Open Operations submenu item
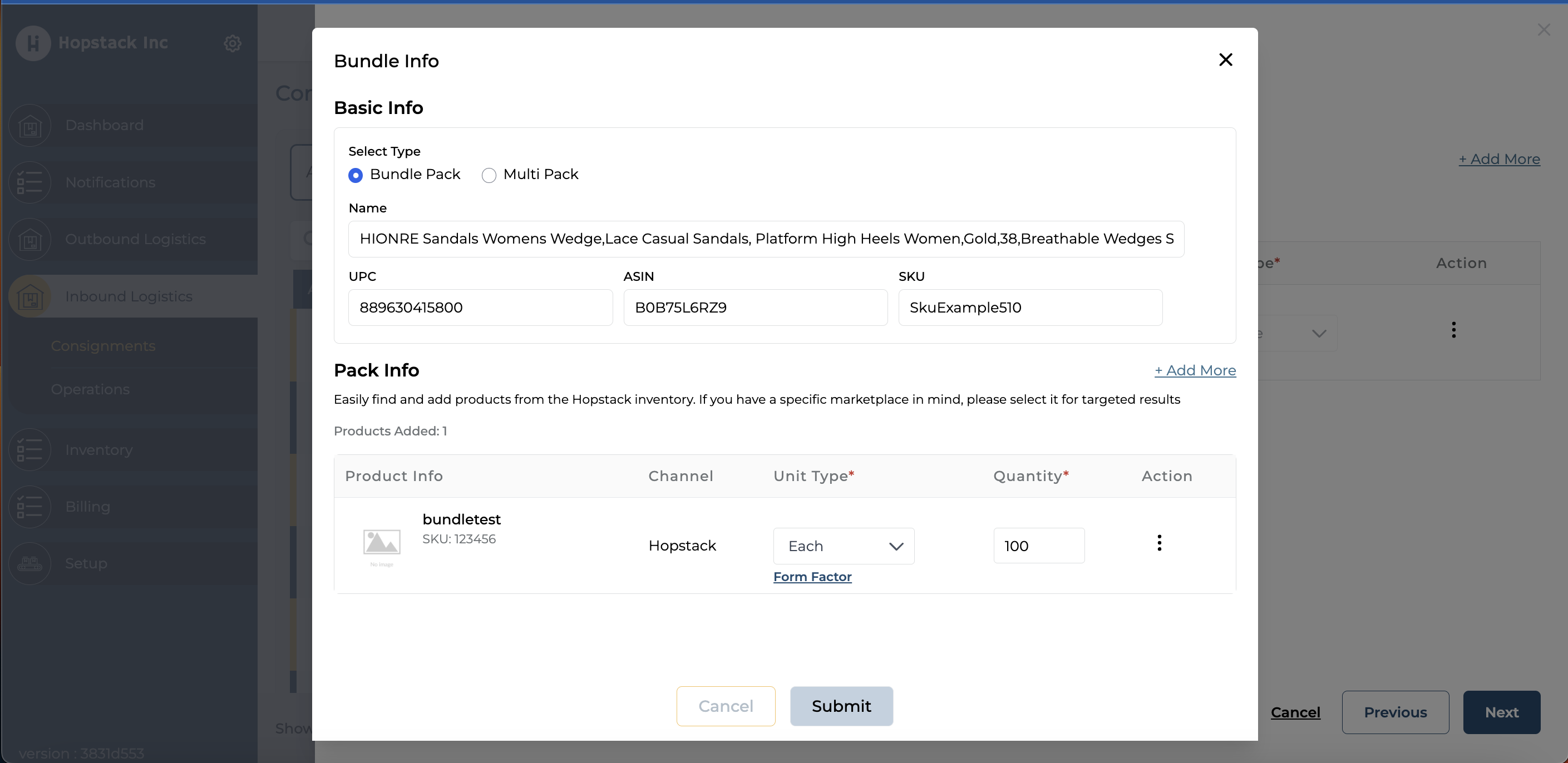Image resolution: width=1568 pixels, height=763 pixels. (90, 389)
